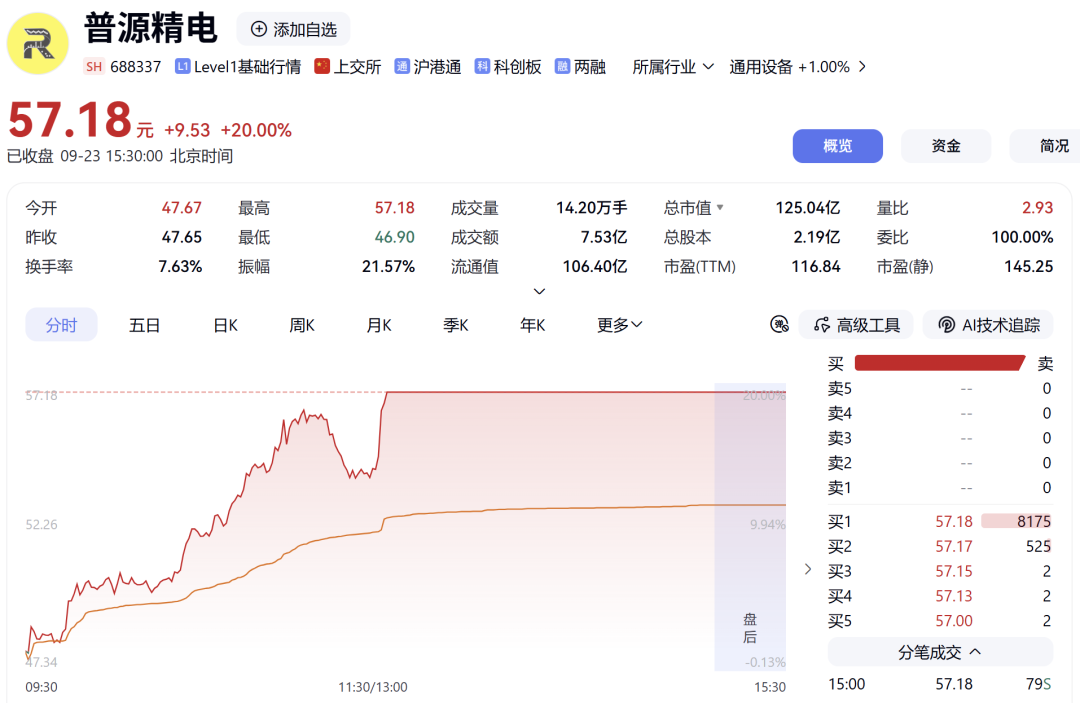Click the SH exchange badge
This screenshot has height=703, width=1080.
(x=94, y=67)
